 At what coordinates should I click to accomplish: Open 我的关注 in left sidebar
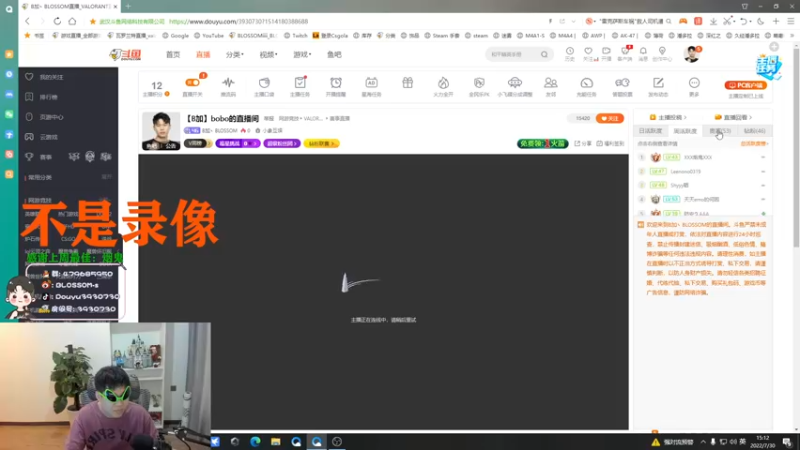tap(51, 77)
